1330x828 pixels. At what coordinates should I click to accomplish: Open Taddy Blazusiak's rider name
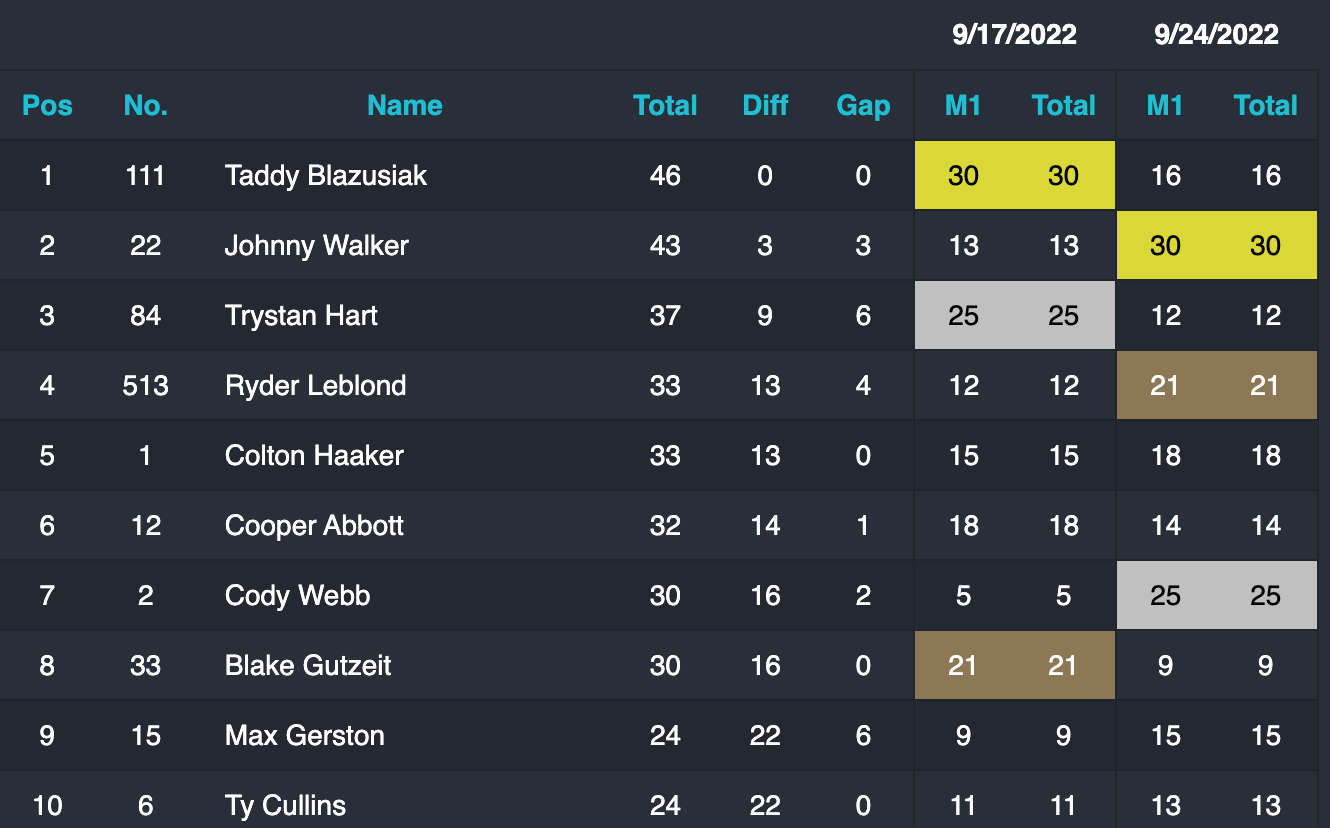326,176
